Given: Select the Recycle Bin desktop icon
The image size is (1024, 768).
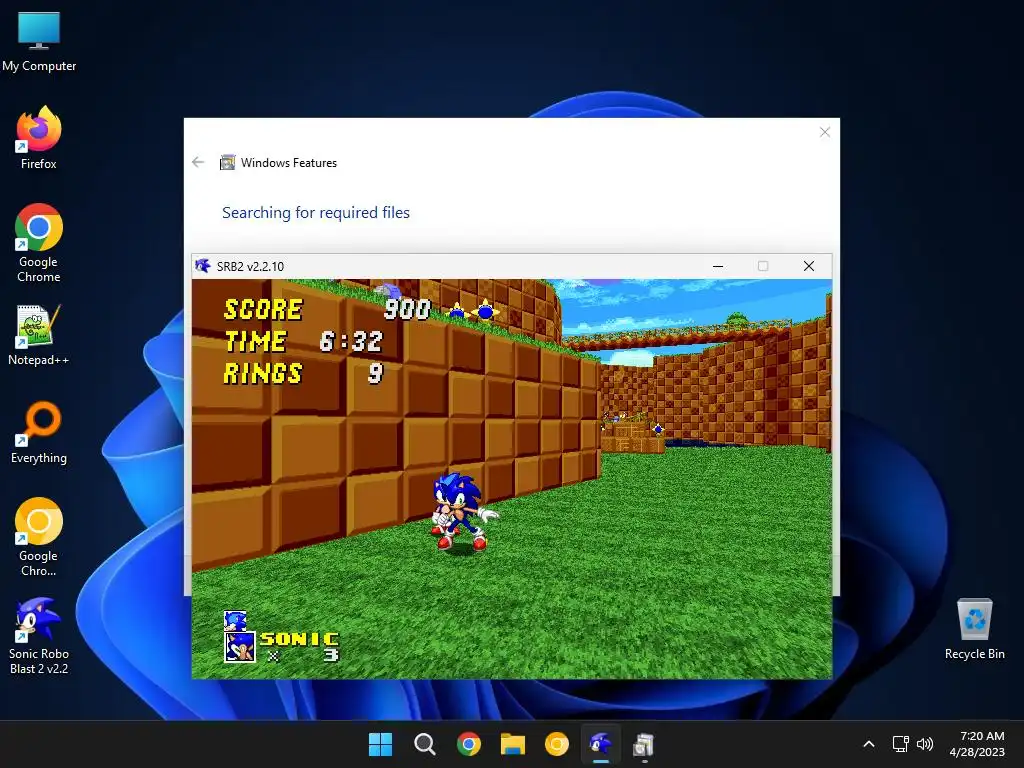Looking at the screenshot, I should 974,629.
